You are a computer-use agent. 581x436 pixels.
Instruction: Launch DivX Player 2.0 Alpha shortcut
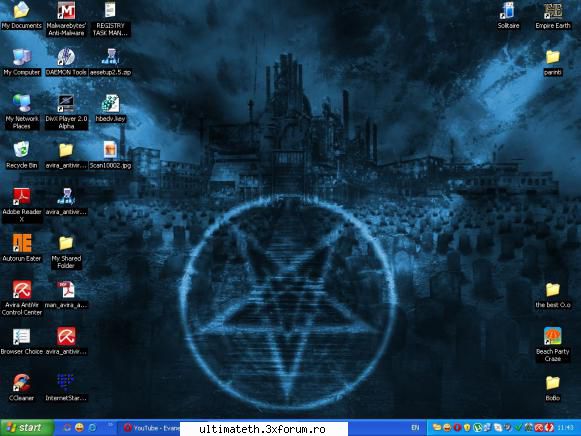(66, 111)
